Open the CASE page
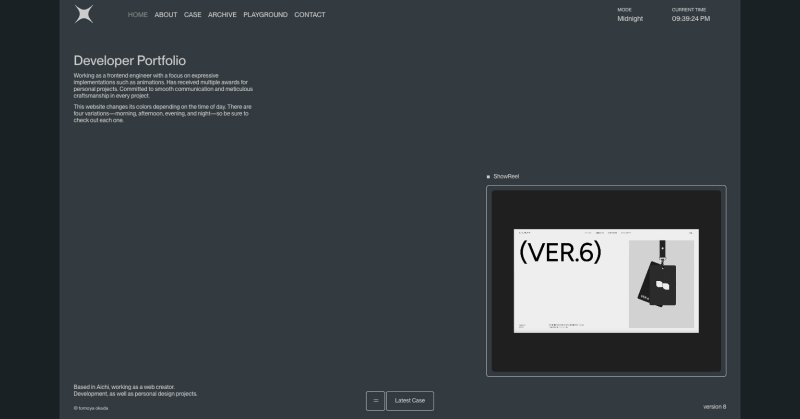Screen dimensions: 800x419 point(192,15)
